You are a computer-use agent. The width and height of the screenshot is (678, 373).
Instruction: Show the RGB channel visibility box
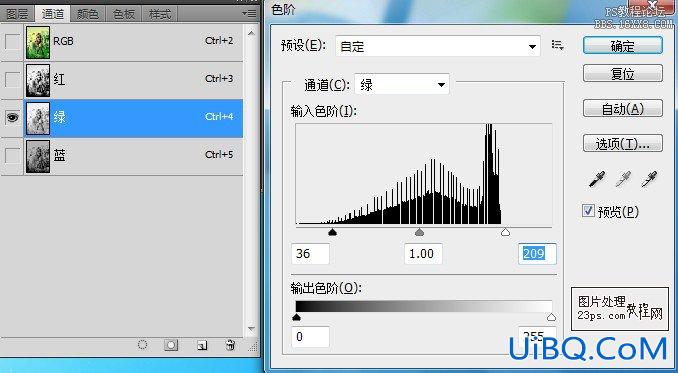click(12, 42)
